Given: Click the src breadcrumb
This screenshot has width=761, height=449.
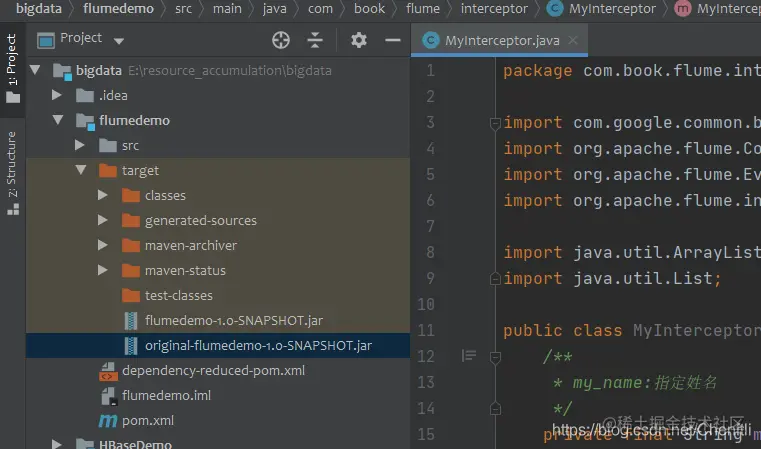Looking at the screenshot, I should 183,9.
